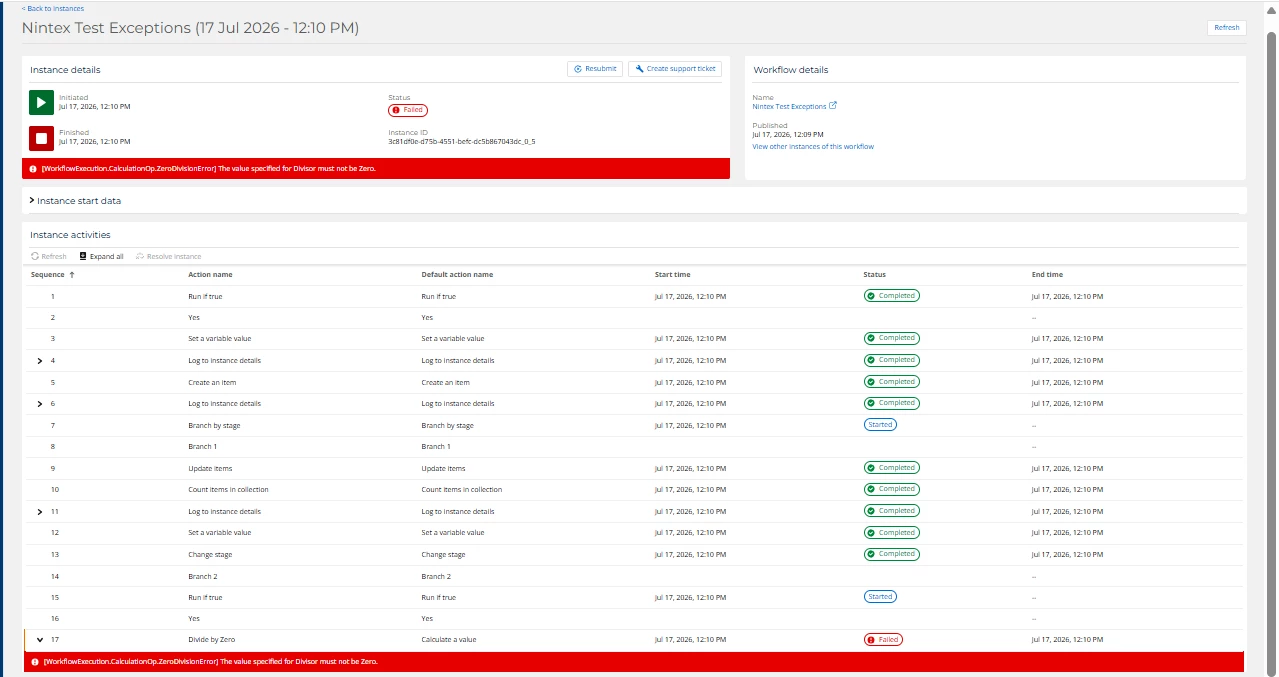Click the Create an item action name
This screenshot has width=1279, height=677.
click(212, 383)
